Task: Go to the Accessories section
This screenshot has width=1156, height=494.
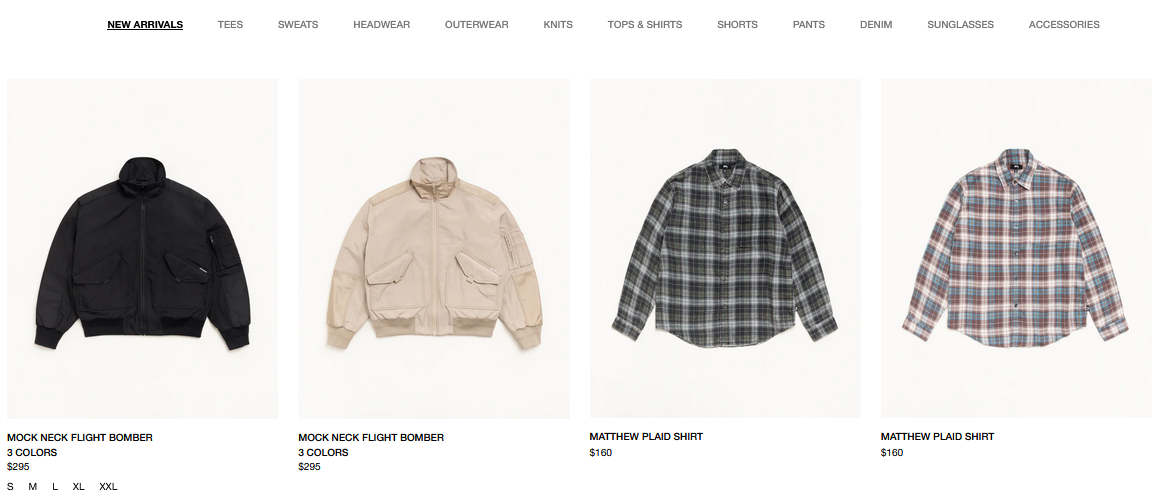Action: click(x=1064, y=24)
